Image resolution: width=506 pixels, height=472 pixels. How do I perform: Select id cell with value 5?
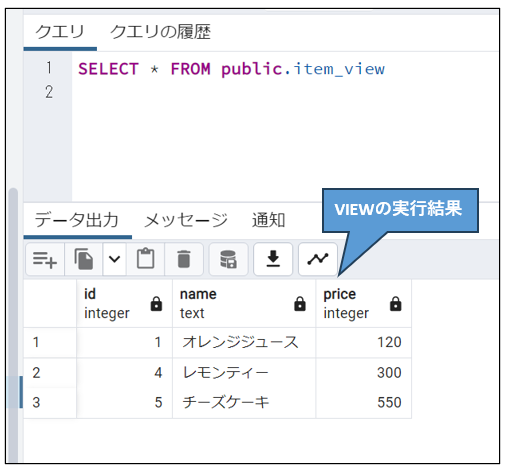(124, 403)
